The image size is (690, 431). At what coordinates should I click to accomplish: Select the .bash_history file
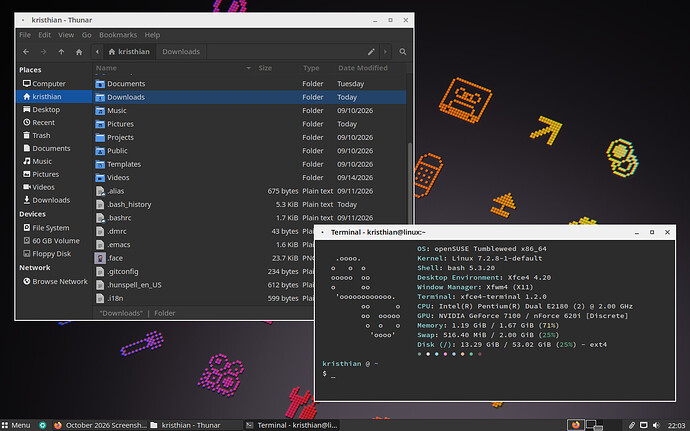coord(250,205)
